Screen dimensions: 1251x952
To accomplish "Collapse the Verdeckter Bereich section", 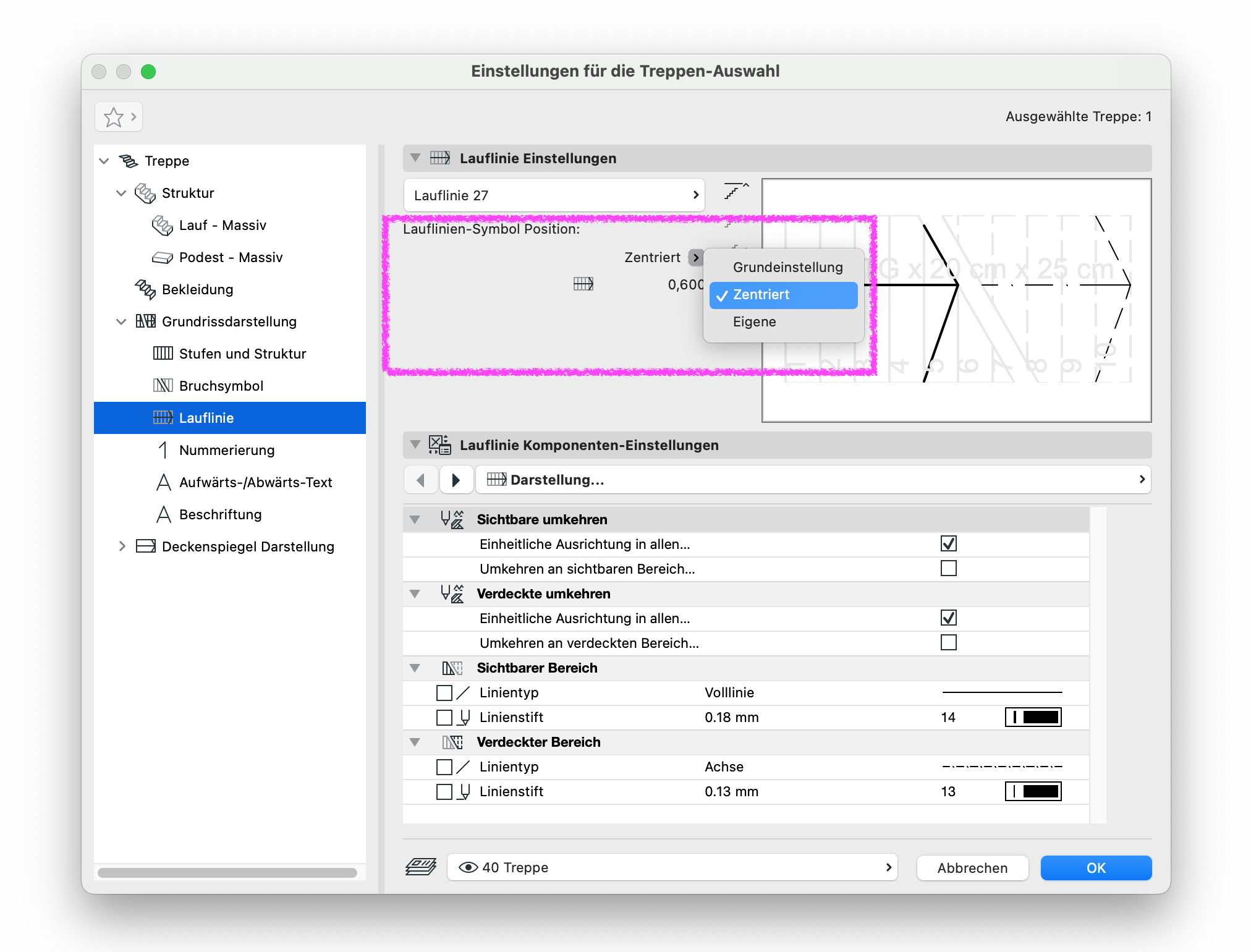I will (x=415, y=742).
